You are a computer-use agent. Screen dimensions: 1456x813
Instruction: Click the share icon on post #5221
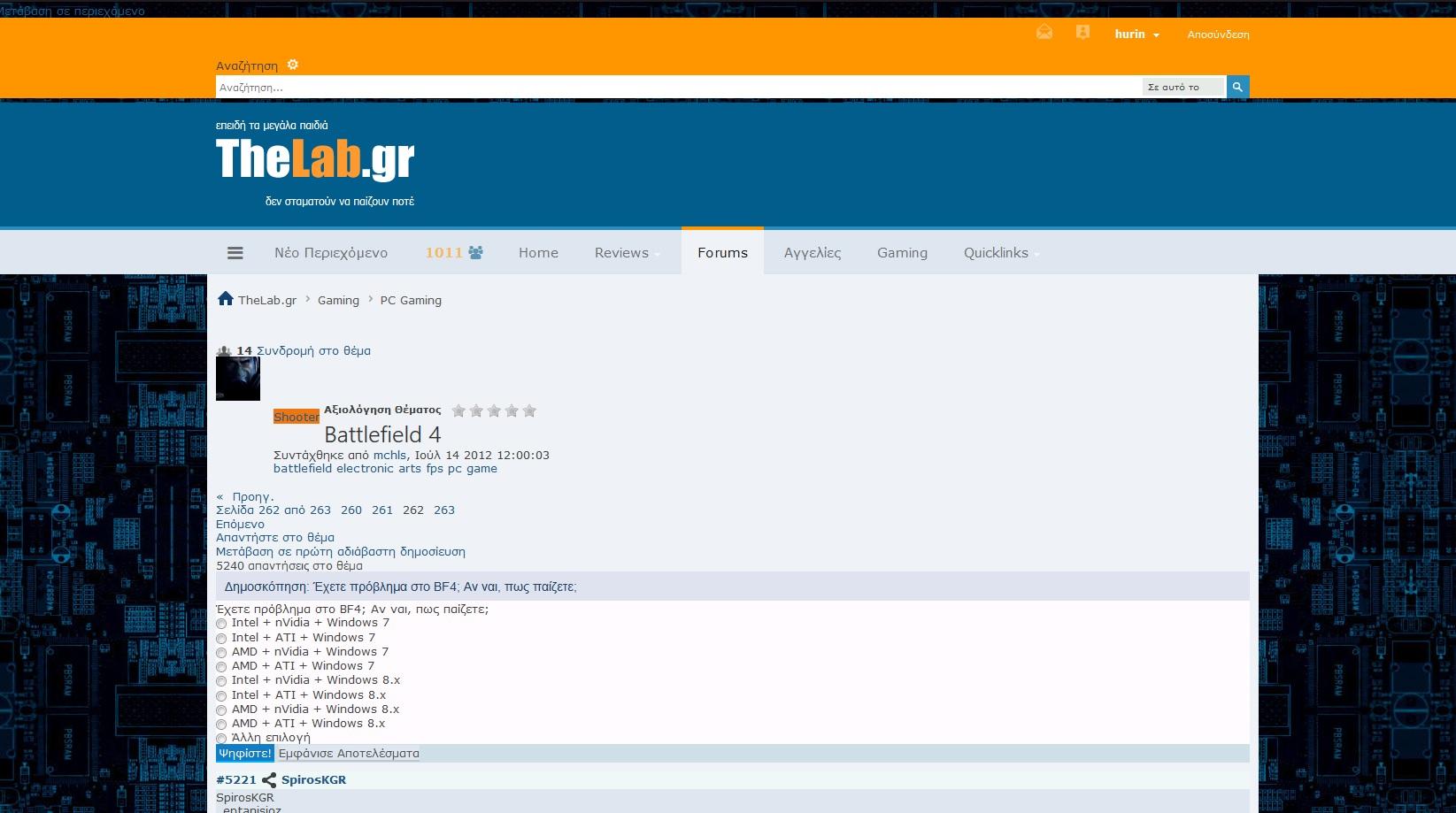coord(269,780)
